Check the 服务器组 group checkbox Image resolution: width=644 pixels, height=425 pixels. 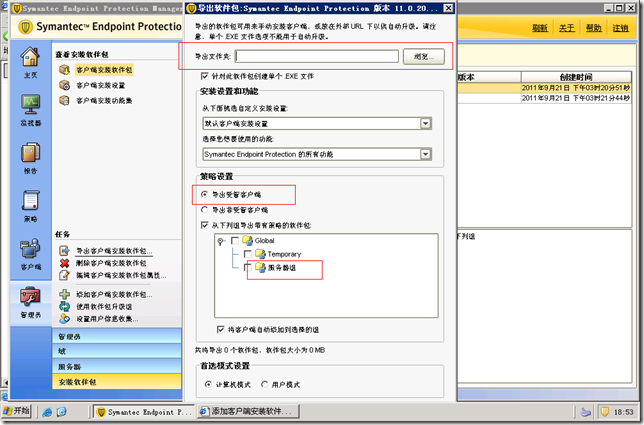pyautogui.click(x=248, y=268)
